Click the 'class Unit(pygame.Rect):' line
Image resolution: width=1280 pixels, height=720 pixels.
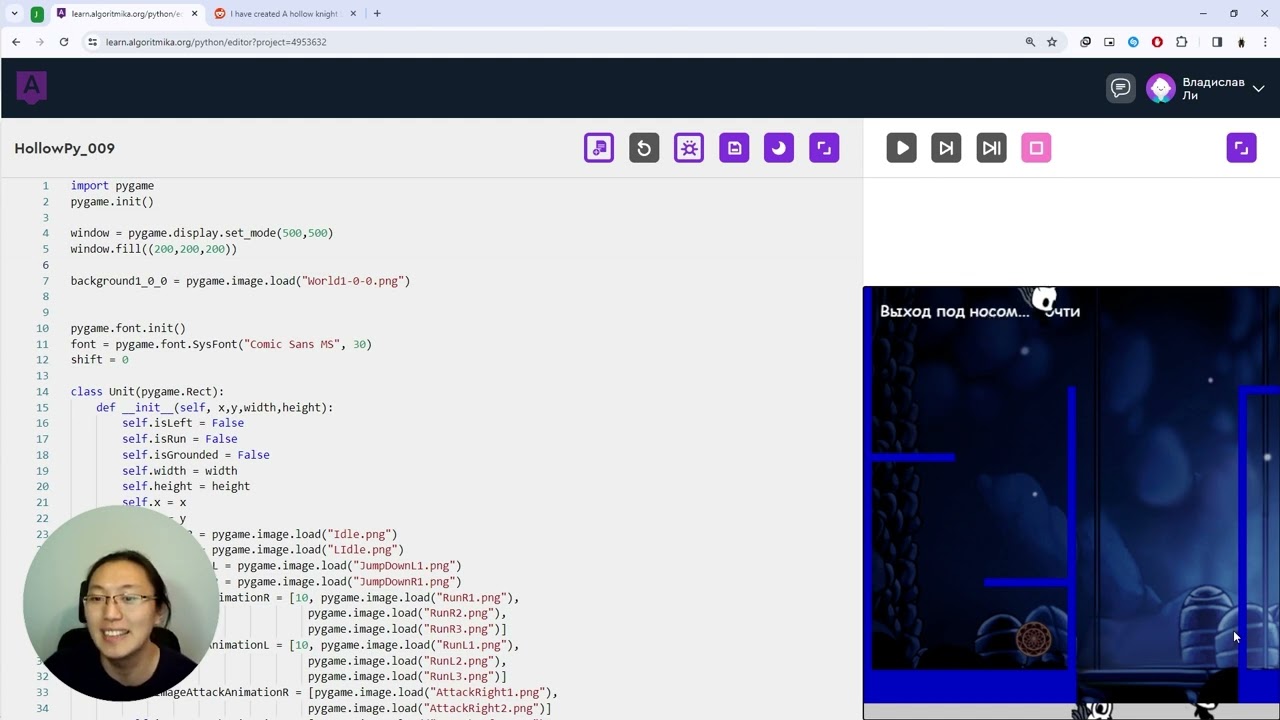point(147,392)
